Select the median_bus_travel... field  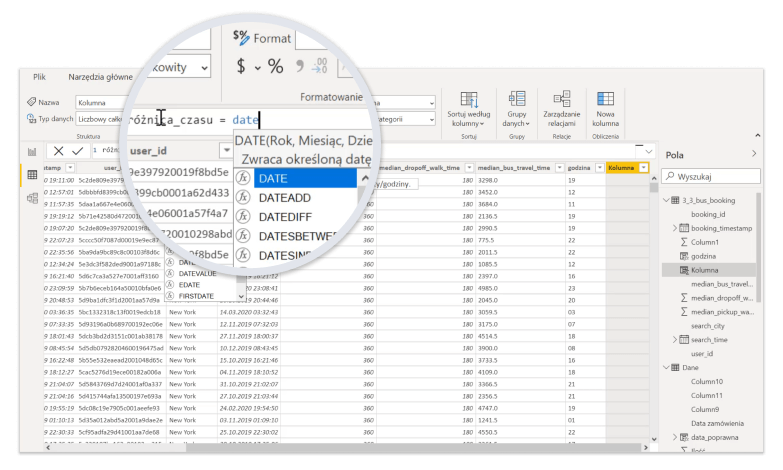coord(722,284)
